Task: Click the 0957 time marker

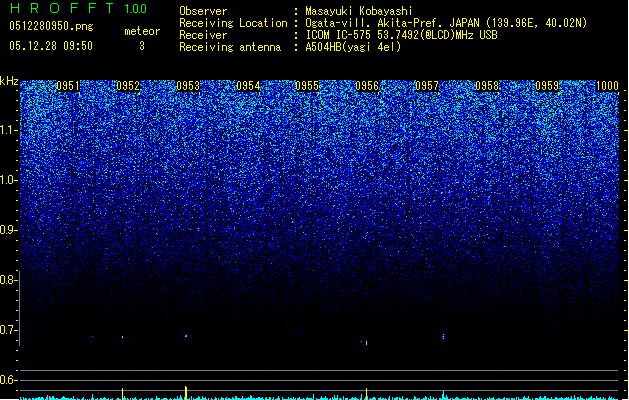Action: pos(427,86)
